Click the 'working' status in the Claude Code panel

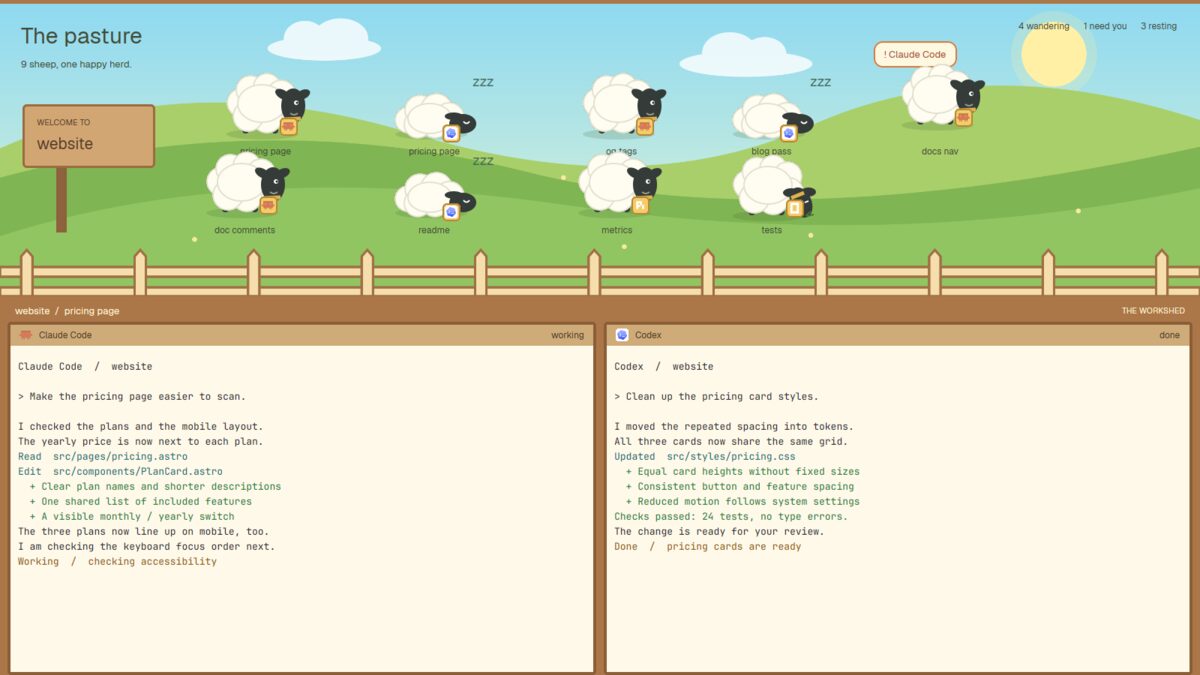(x=567, y=335)
